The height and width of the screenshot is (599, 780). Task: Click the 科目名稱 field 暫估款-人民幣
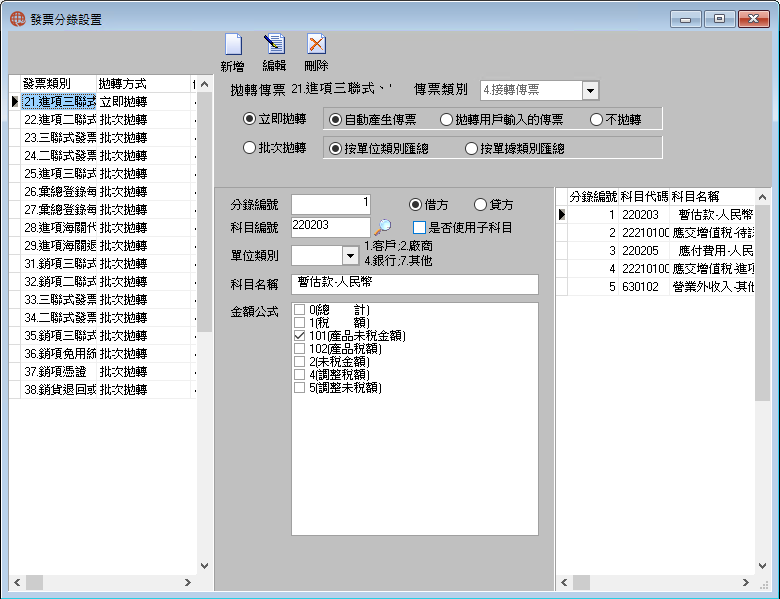coord(414,284)
